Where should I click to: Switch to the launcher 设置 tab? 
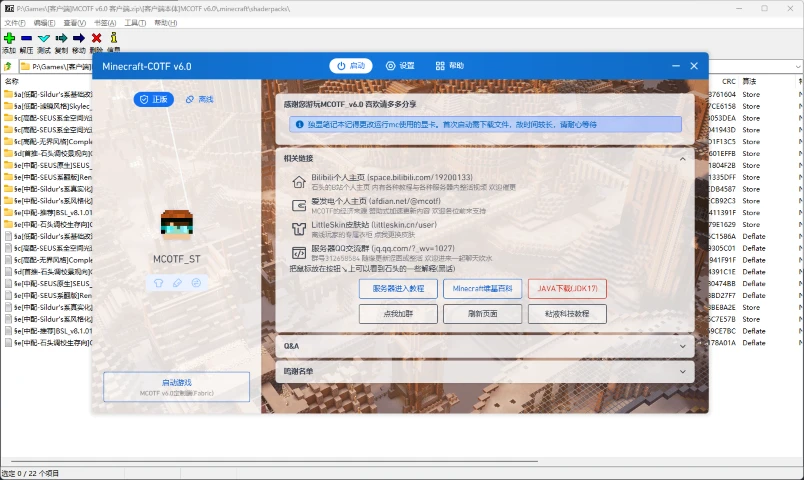pyautogui.click(x=400, y=66)
